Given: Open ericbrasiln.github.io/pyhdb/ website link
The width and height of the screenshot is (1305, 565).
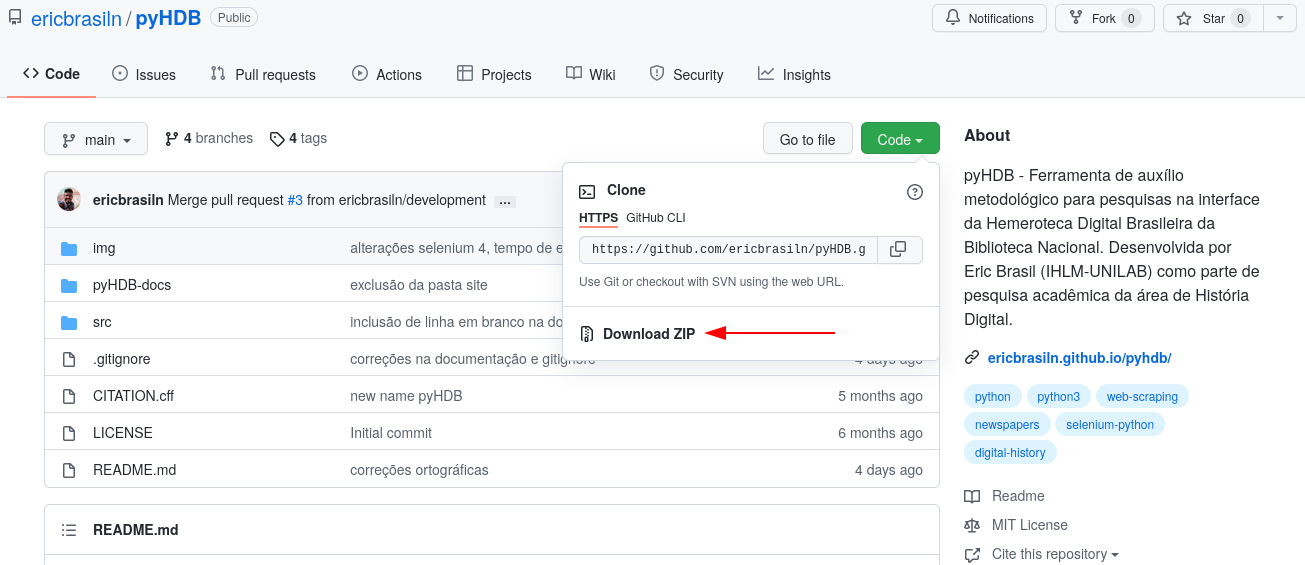Looking at the screenshot, I should point(1079,358).
